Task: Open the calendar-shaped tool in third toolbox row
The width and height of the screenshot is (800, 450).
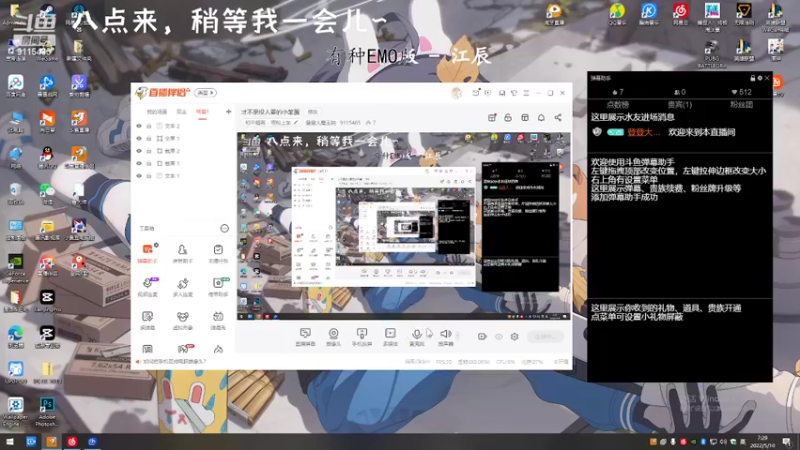Action: 218,320
